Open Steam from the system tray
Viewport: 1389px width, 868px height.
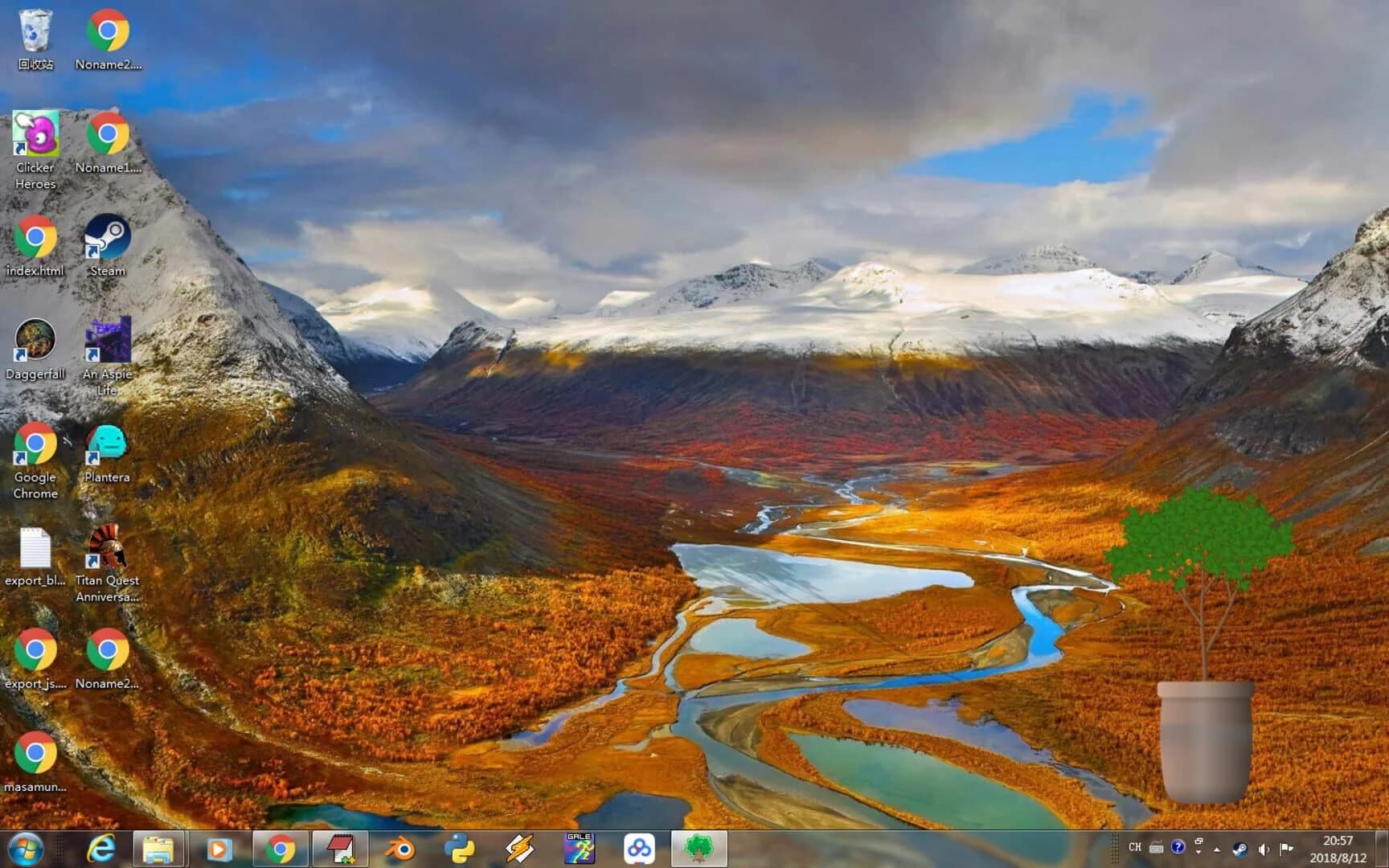pos(1239,848)
